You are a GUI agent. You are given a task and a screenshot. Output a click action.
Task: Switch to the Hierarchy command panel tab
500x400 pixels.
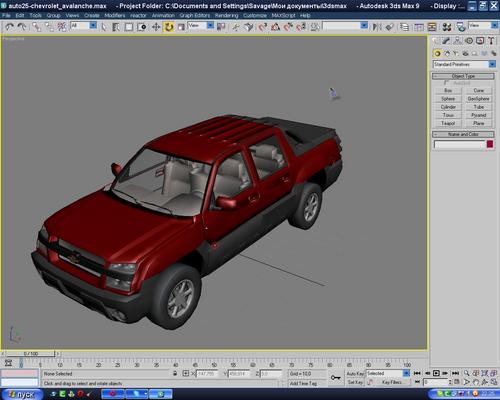pos(458,41)
